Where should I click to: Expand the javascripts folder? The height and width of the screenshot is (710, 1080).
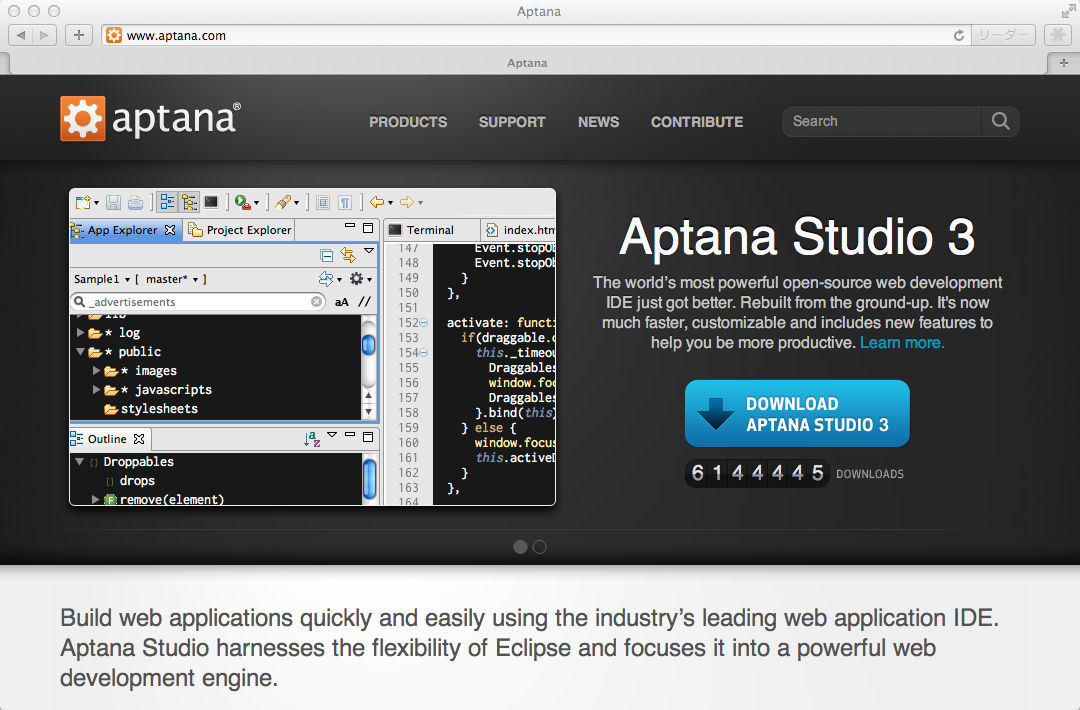96,390
